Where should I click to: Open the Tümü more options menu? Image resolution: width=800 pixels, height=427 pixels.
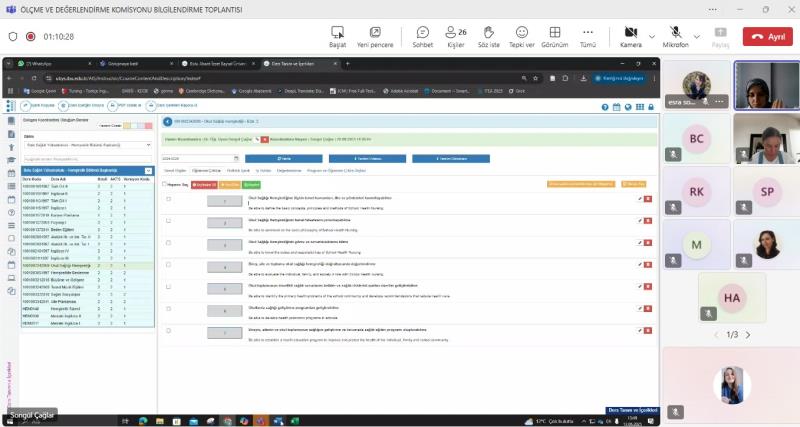[x=588, y=32]
